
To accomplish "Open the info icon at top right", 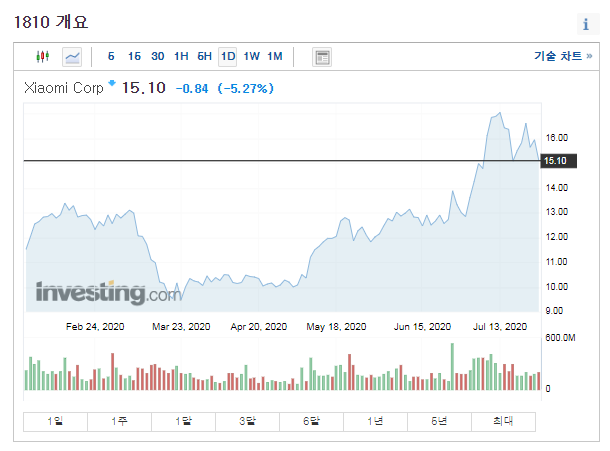I will point(586,25).
